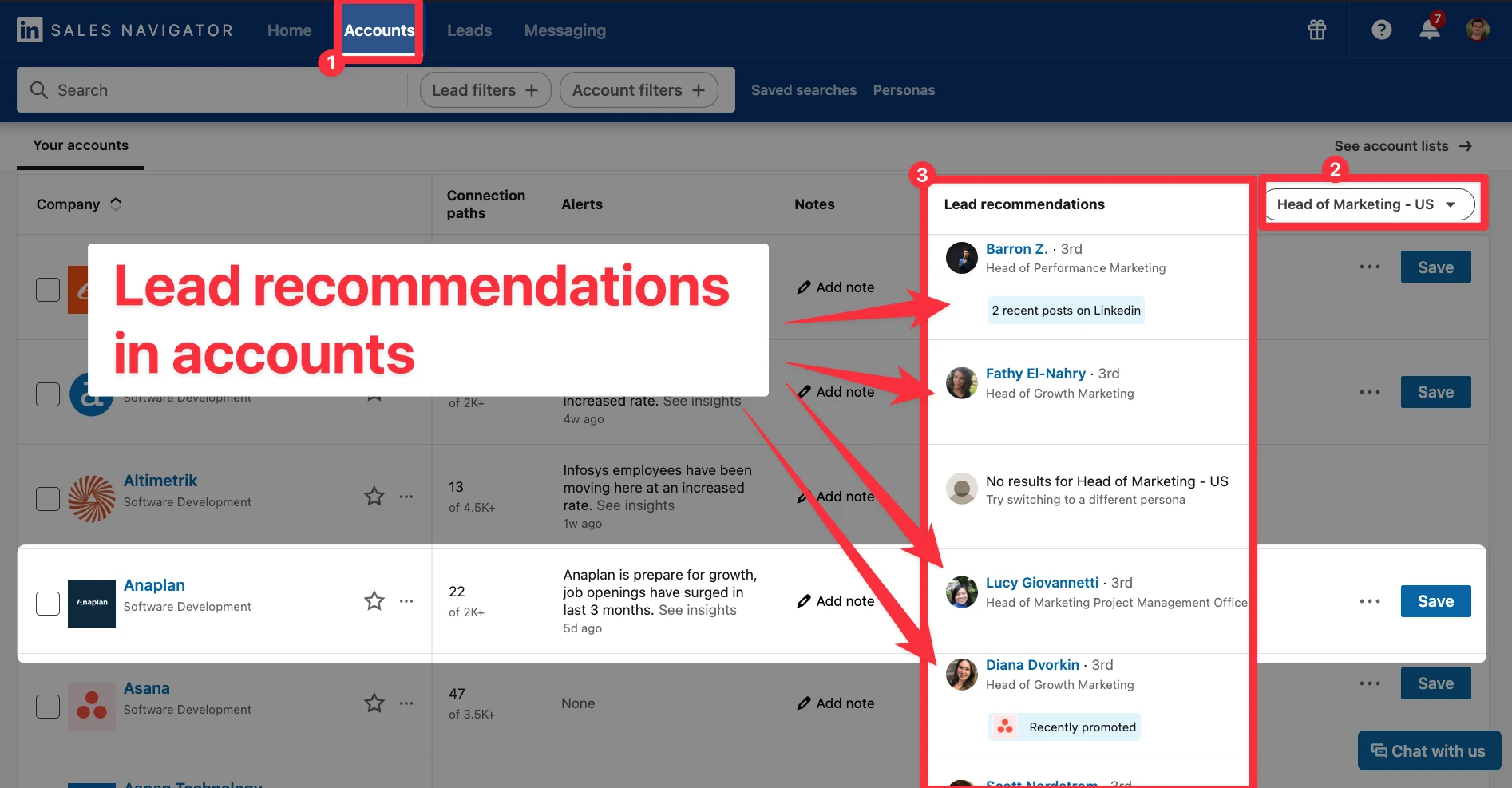Viewport: 1512px width, 788px height.
Task: Open Lucy Giovannetti profile photo
Action: pos(962,592)
